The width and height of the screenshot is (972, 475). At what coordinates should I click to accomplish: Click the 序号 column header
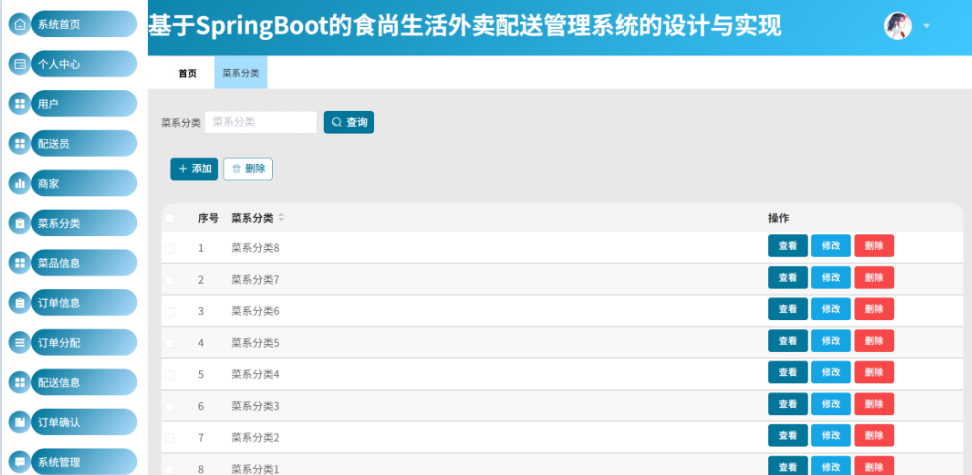click(208, 218)
